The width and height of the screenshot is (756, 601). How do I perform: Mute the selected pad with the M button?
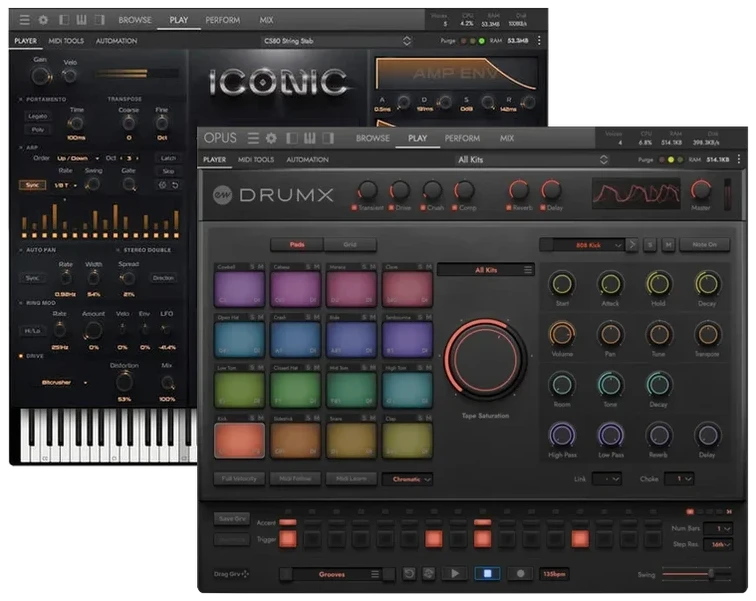[x=668, y=245]
